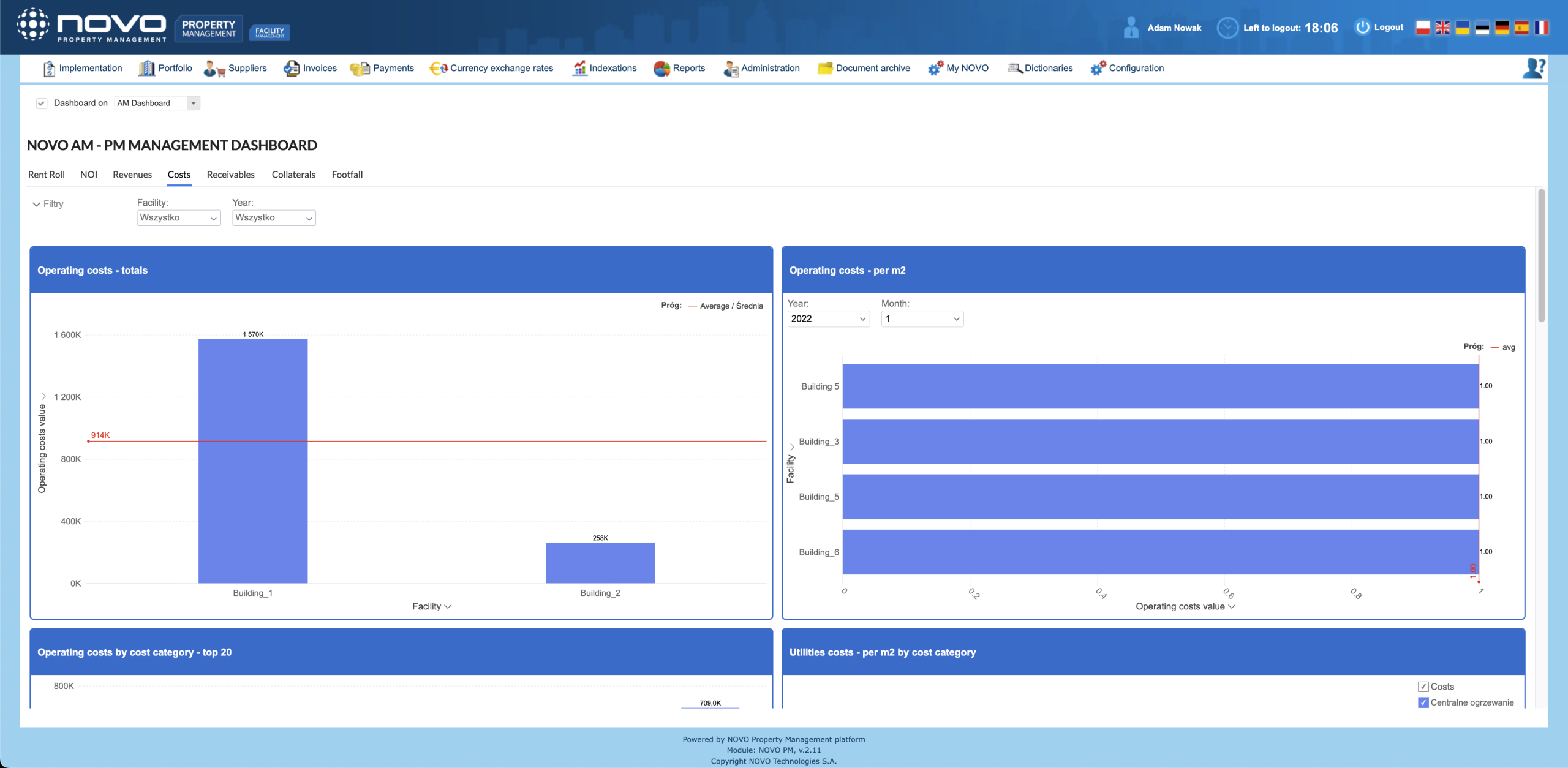This screenshot has width=1568, height=768.
Task: Switch language with the German flag
Action: [x=1502, y=28]
